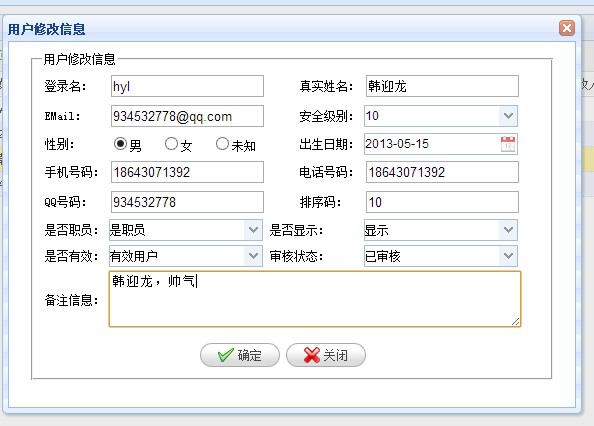Click the 性别 label
This screenshot has width=594, height=426.
tap(59, 144)
